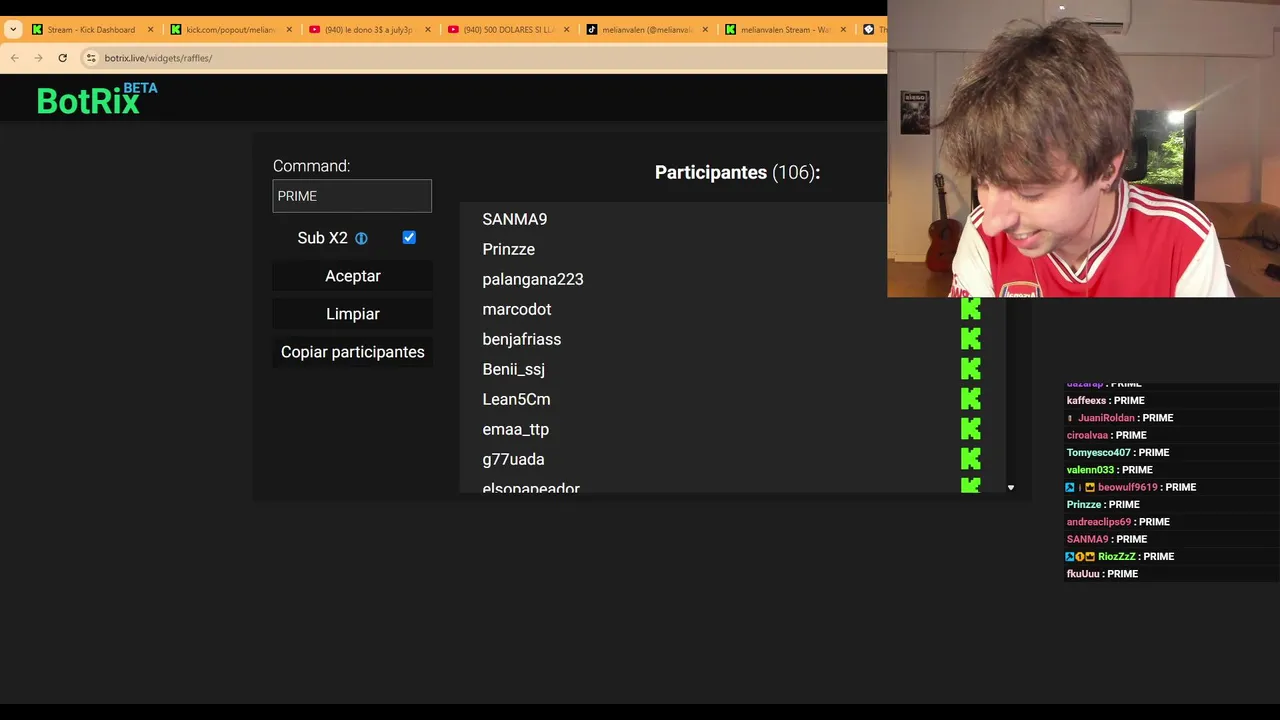The width and height of the screenshot is (1280, 720).
Task: Select participant emaa_ttp
Action: 516,429
